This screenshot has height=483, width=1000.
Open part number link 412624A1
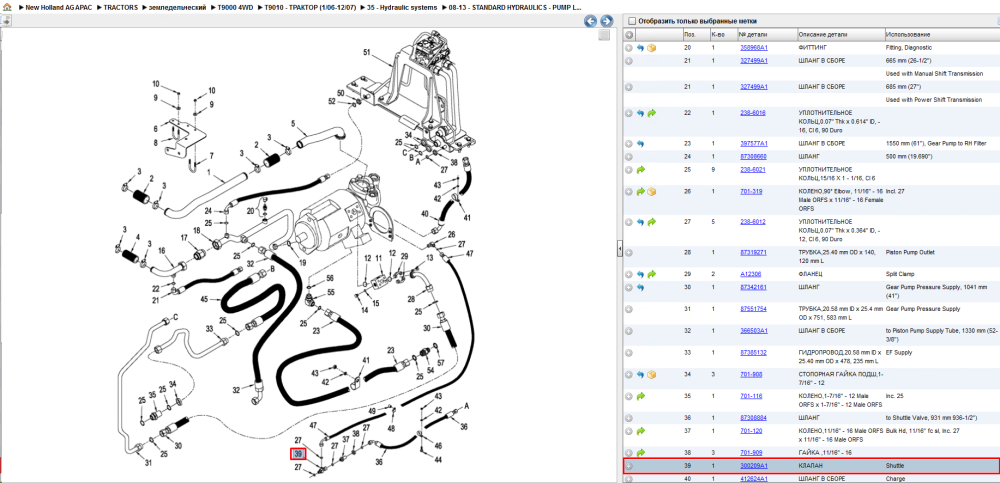(753, 479)
